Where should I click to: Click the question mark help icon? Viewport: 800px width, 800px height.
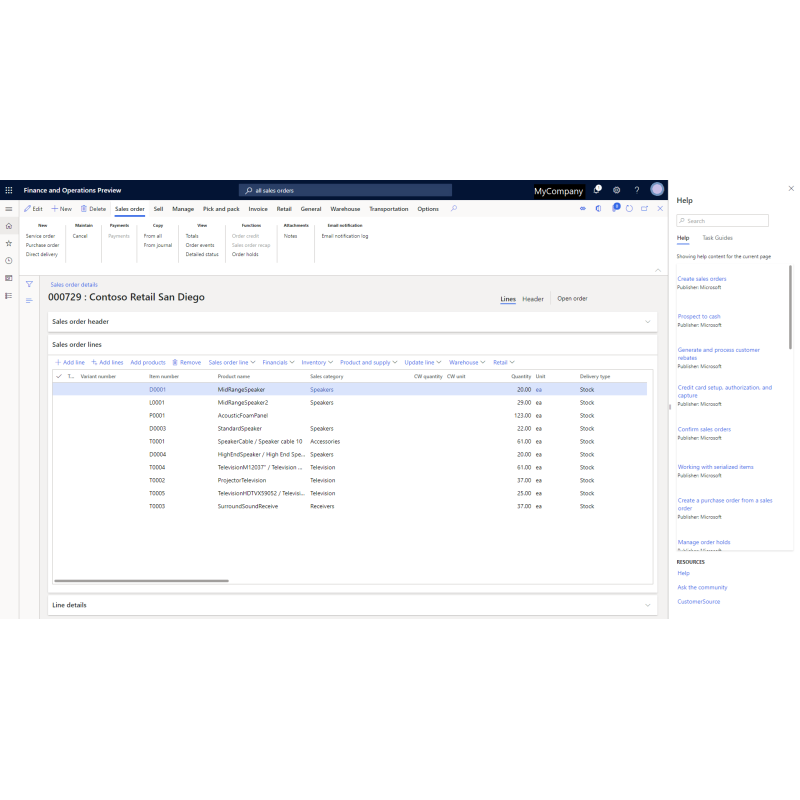pos(637,190)
